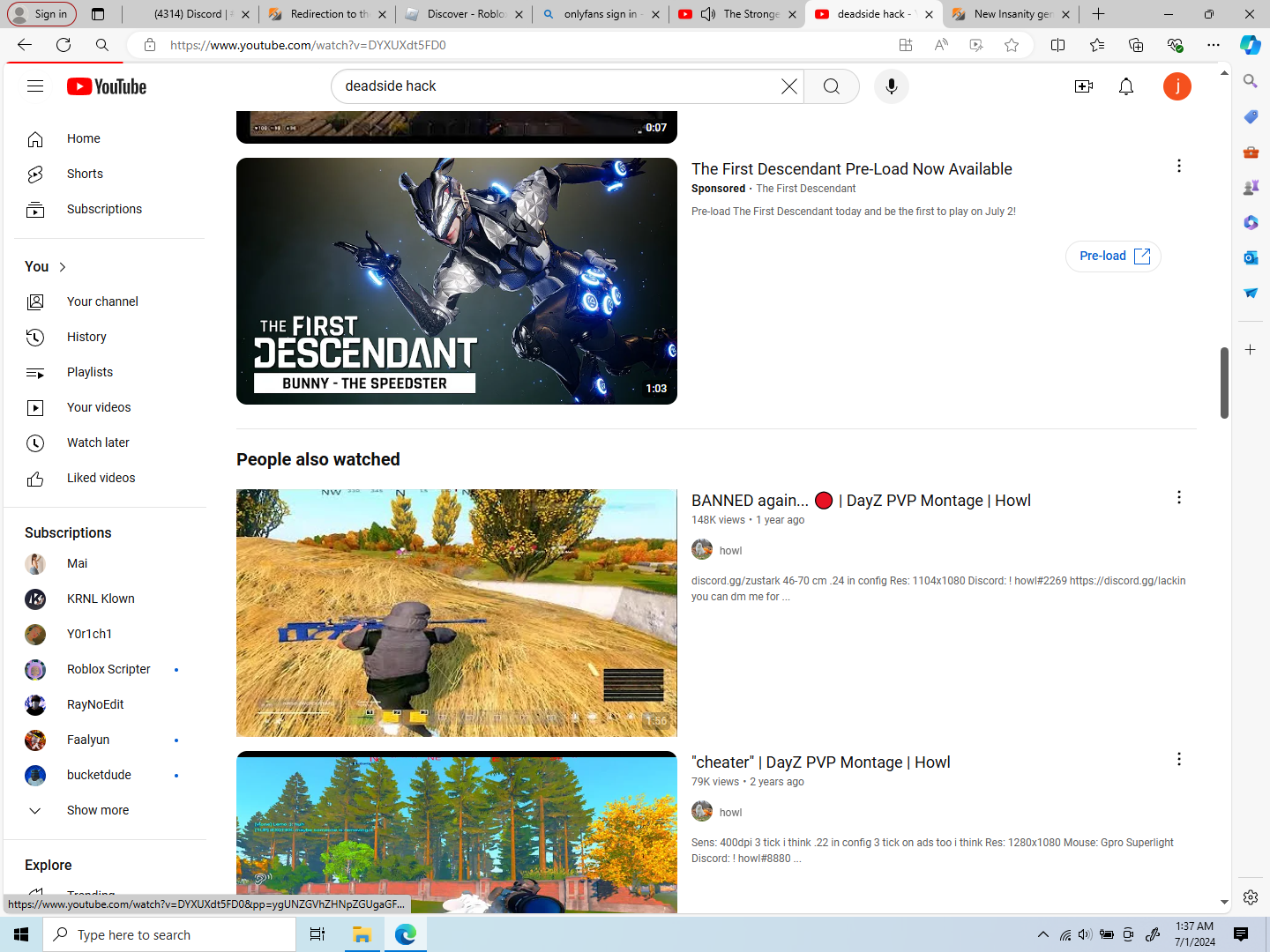Open the YouTube guide hamburger menu
This screenshot has height=952, width=1270.
(x=35, y=86)
